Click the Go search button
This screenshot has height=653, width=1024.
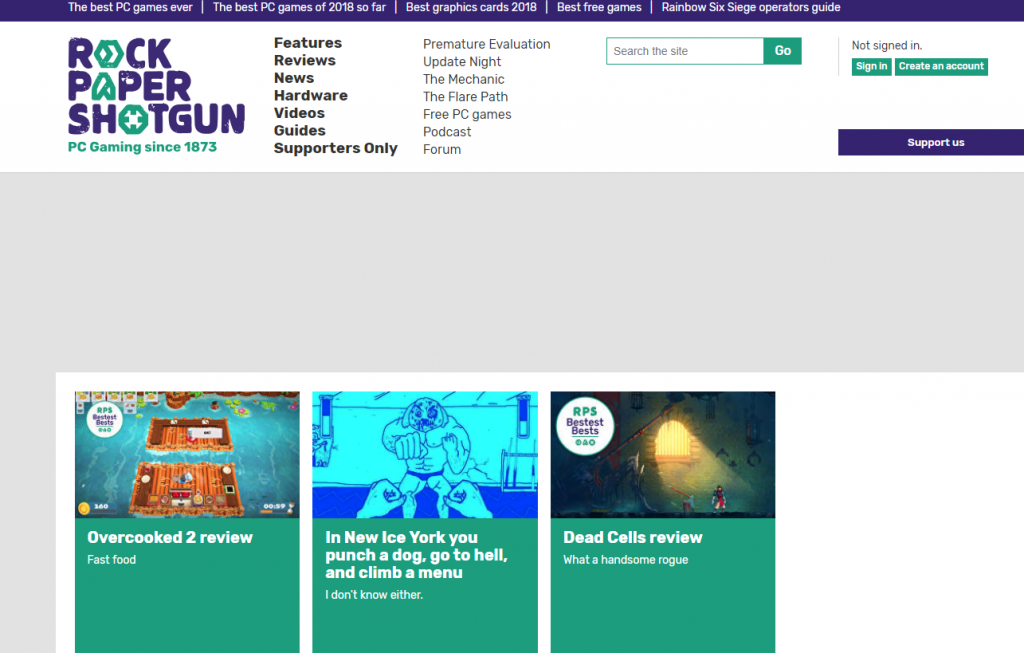pyautogui.click(x=782, y=51)
